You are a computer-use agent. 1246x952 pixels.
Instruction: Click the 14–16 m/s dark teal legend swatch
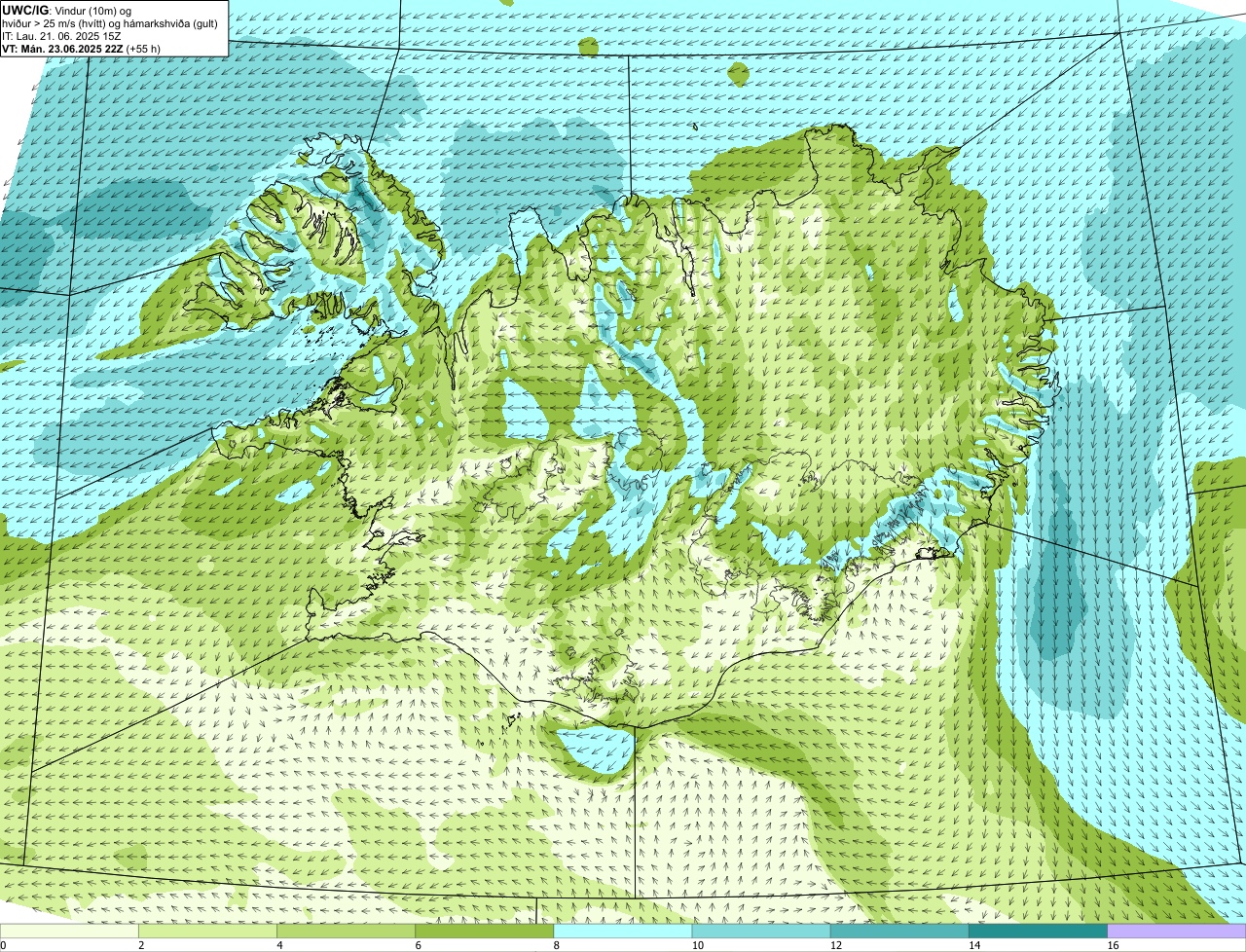[1039, 932]
